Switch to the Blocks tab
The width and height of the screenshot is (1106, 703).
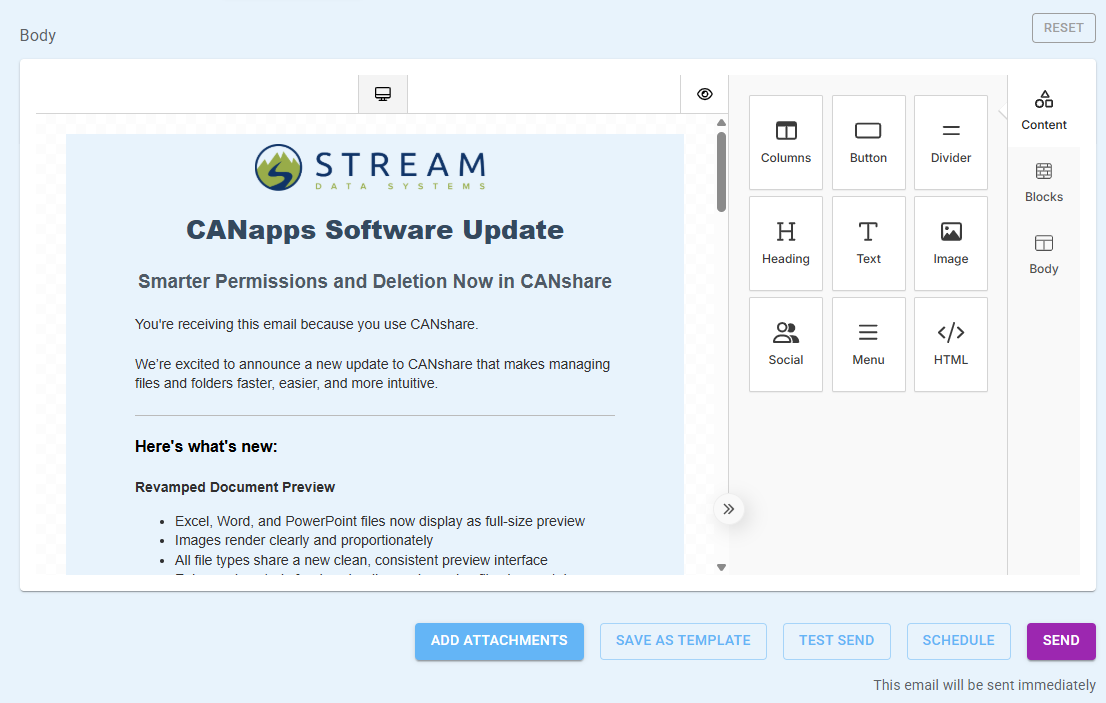coord(1043,182)
